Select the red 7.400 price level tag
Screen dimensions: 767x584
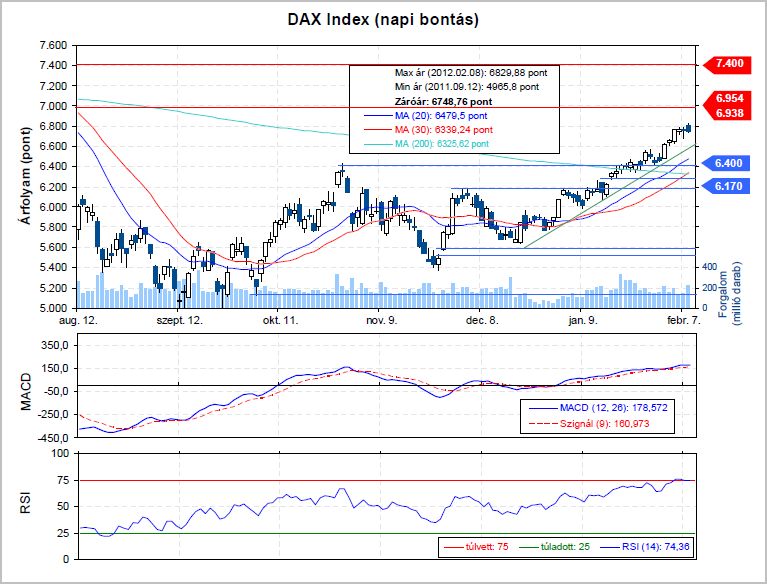[x=727, y=64]
